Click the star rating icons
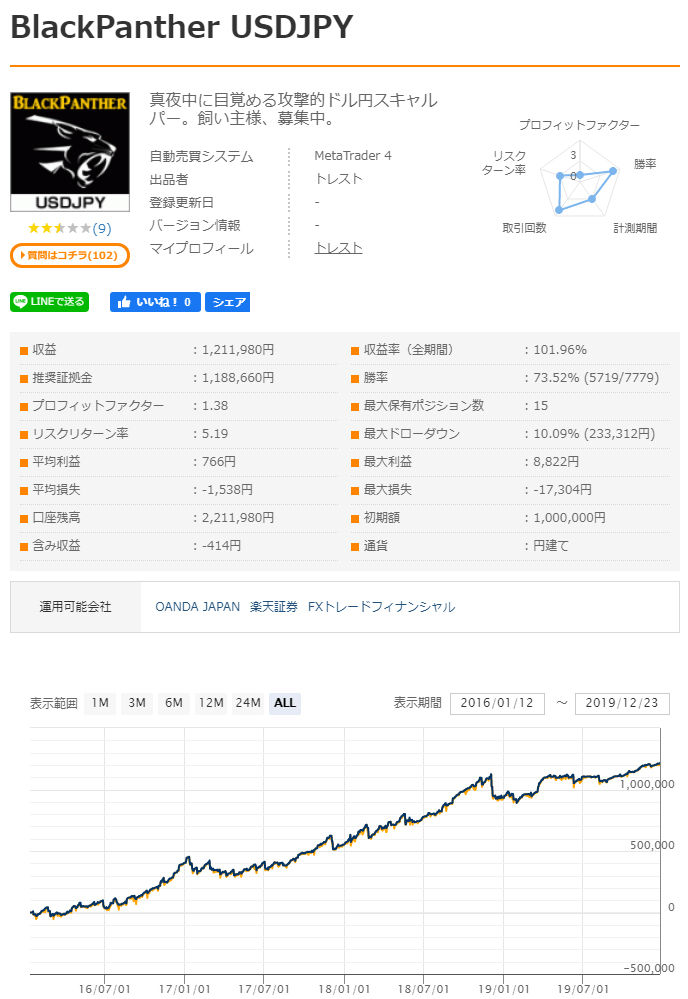The height and width of the screenshot is (999, 688). point(59,229)
